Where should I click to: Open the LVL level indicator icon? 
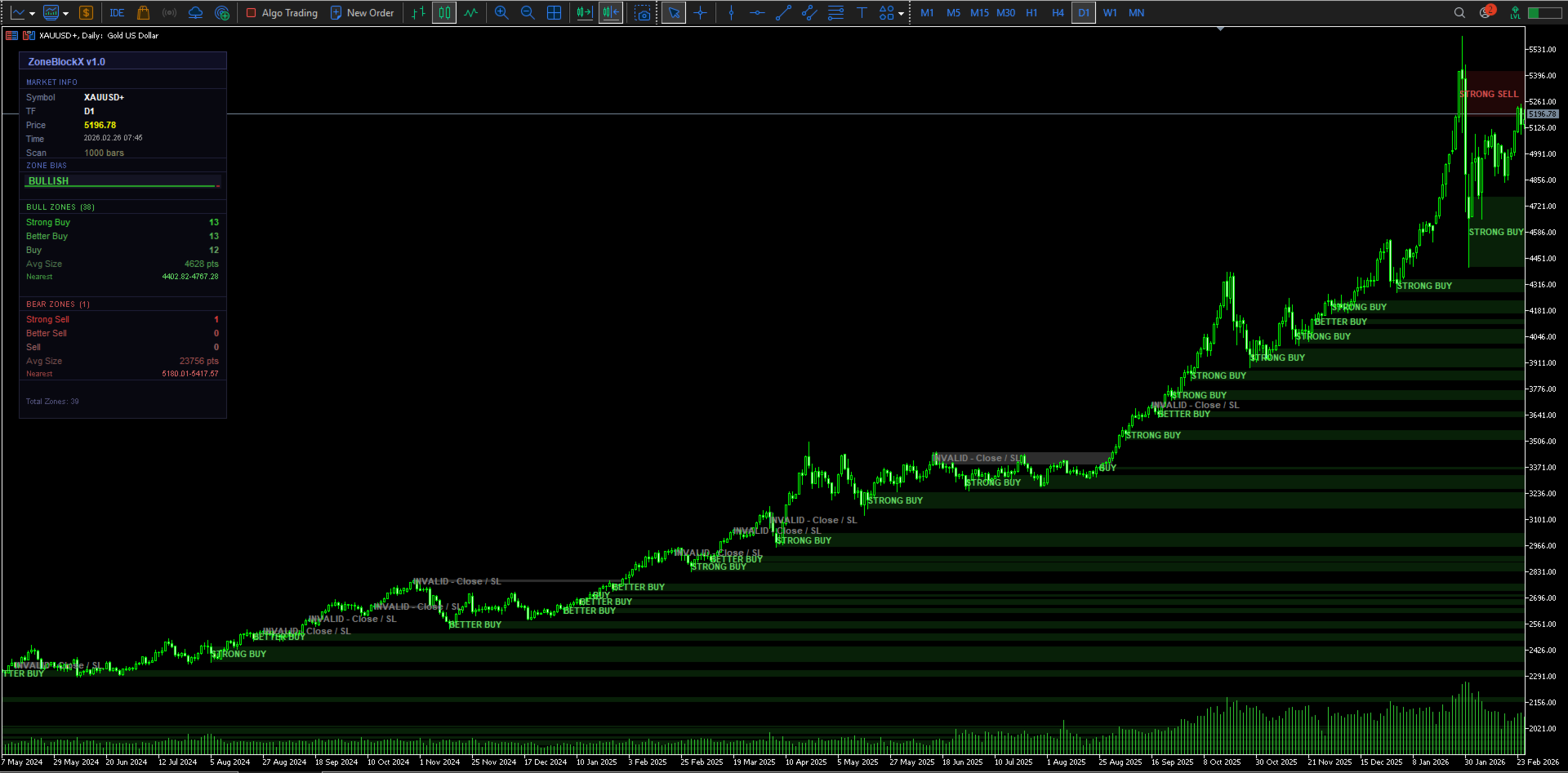point(1515,13)
